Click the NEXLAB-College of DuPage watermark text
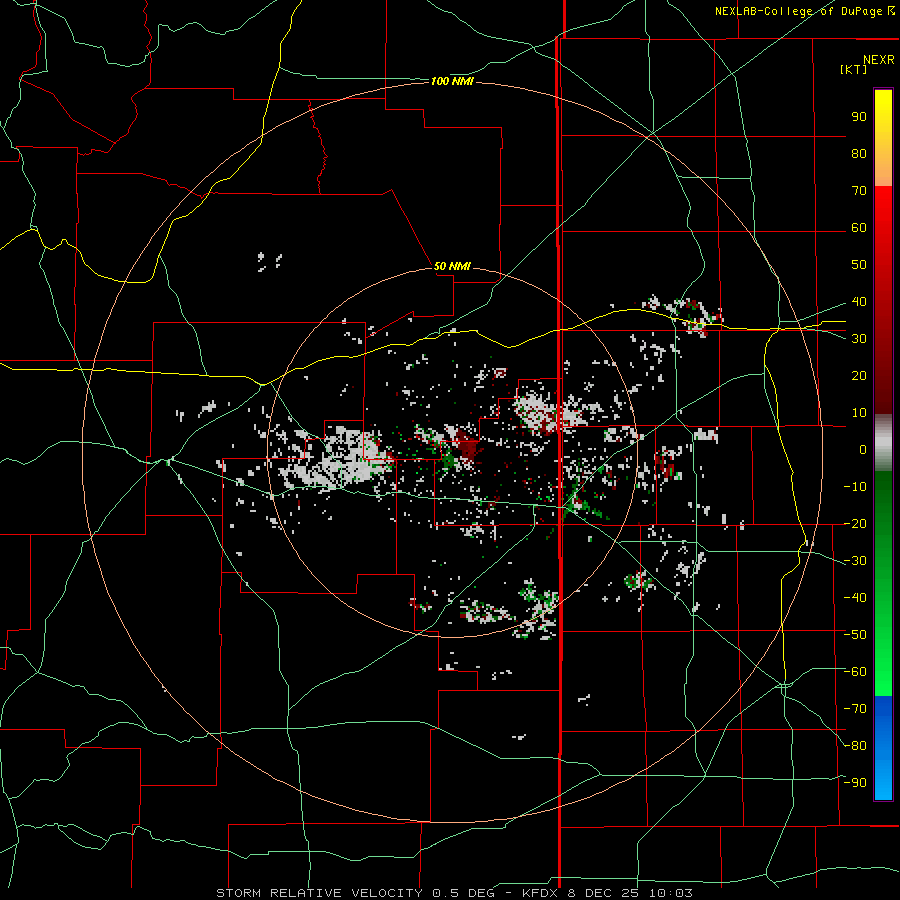900x900 pixels. click(804, 11)
